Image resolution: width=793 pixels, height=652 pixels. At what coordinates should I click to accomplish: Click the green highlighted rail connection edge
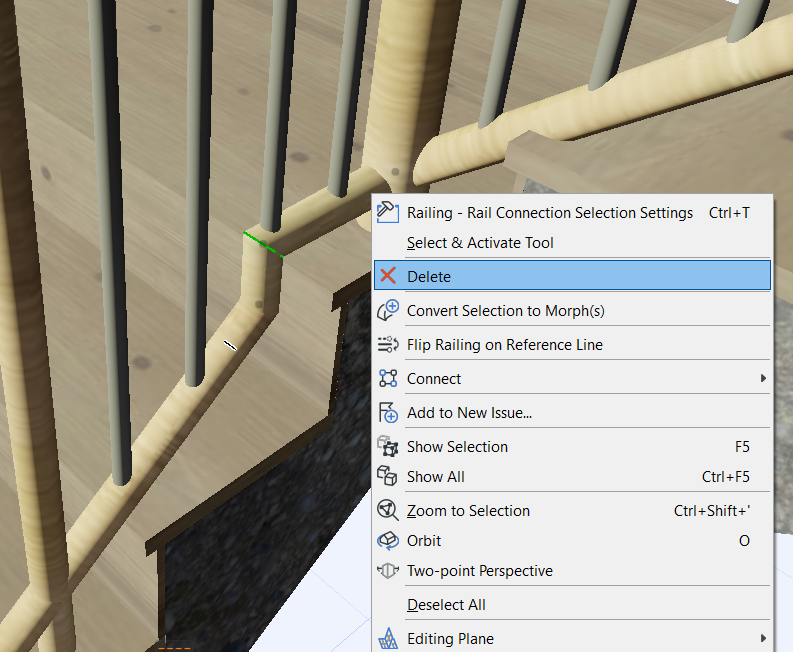(263, 244)
